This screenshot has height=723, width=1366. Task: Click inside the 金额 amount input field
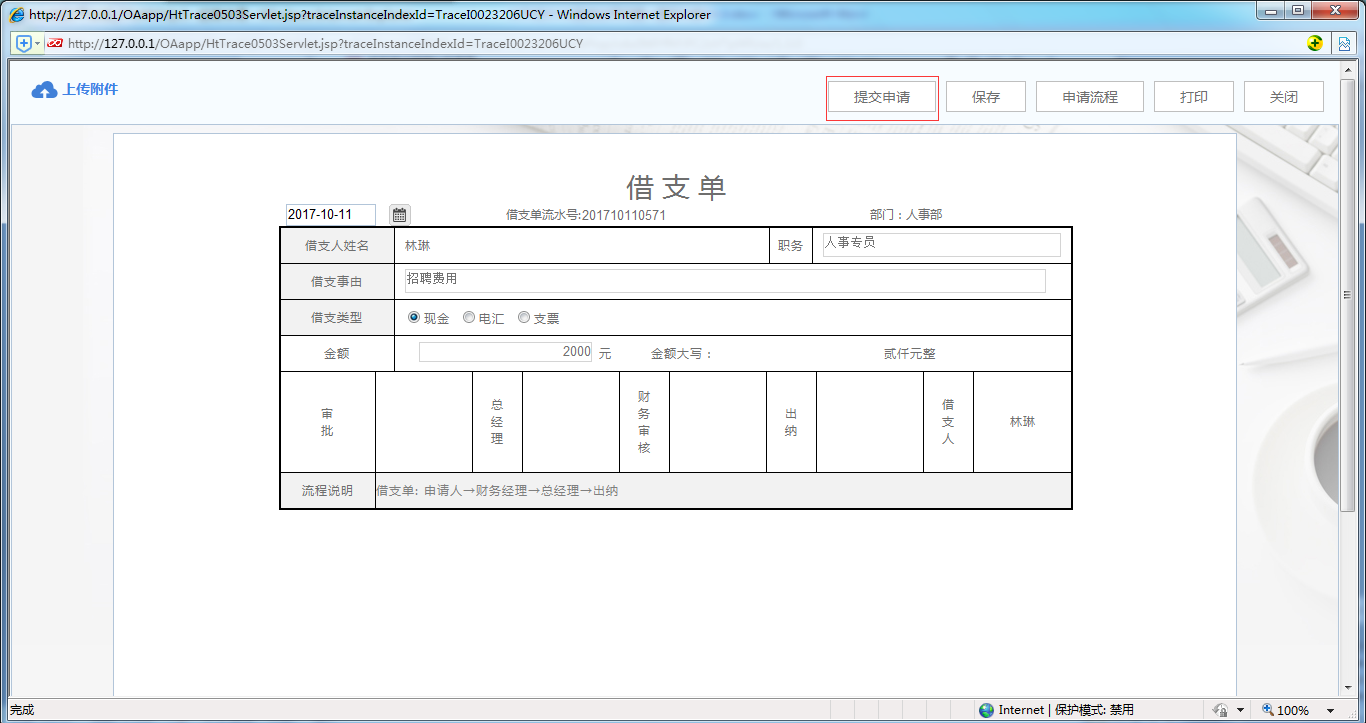point(505,352)
